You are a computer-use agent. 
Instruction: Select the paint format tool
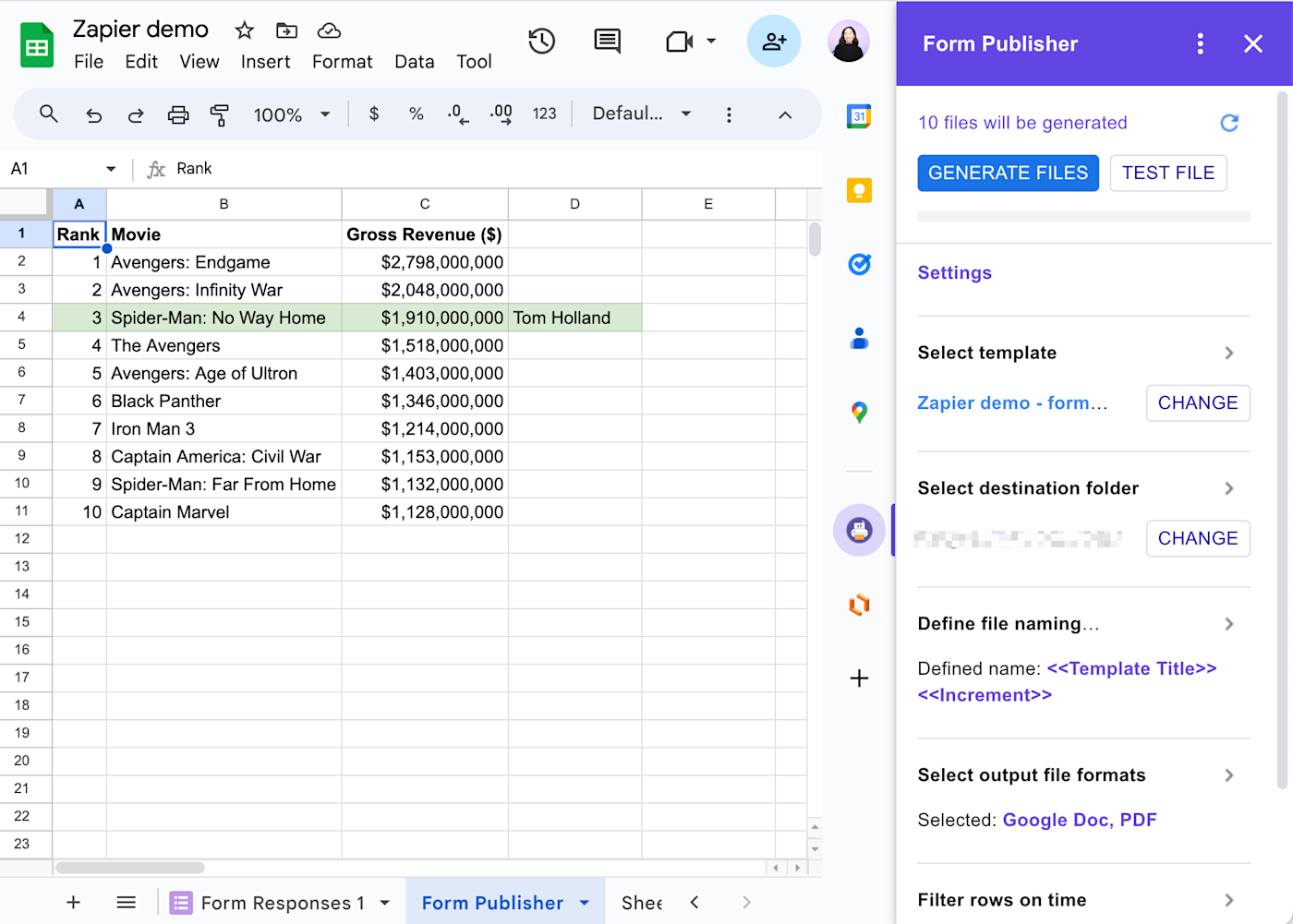pyautogui.click(x=220, y=115)
